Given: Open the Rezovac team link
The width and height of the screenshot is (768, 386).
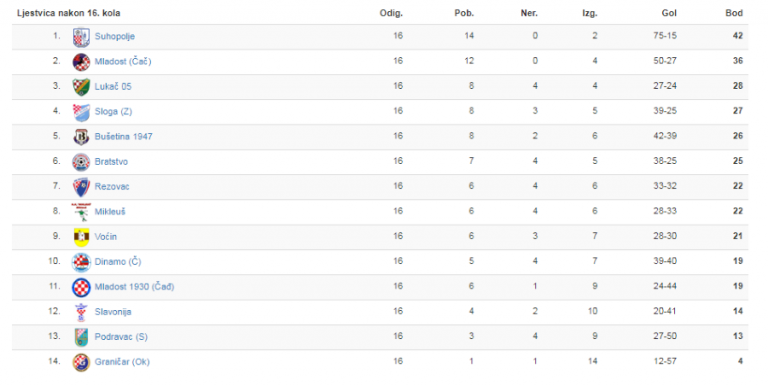Looking at the screenshot, I should pos(112,187).
